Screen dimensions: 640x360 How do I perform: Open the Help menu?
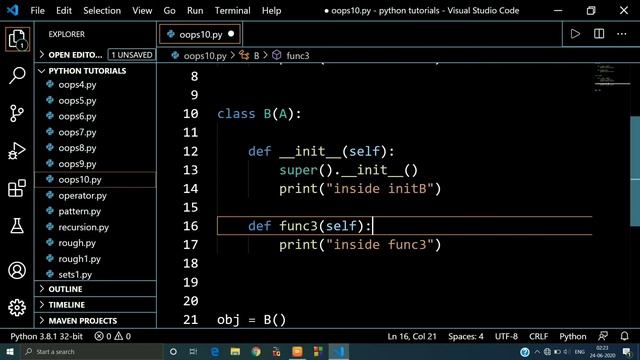coord(271,11)
